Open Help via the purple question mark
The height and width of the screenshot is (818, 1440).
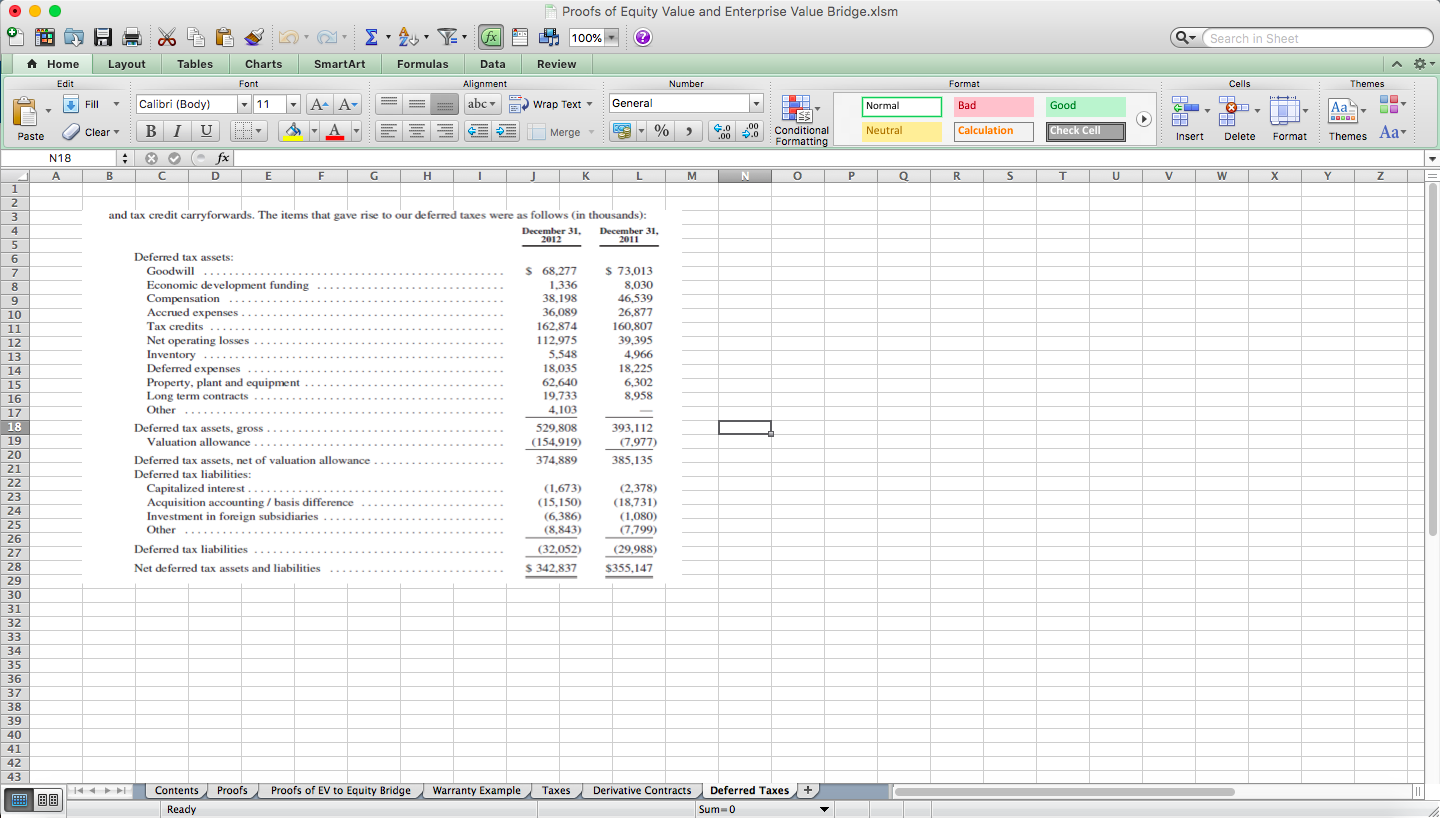pos(642,38)
